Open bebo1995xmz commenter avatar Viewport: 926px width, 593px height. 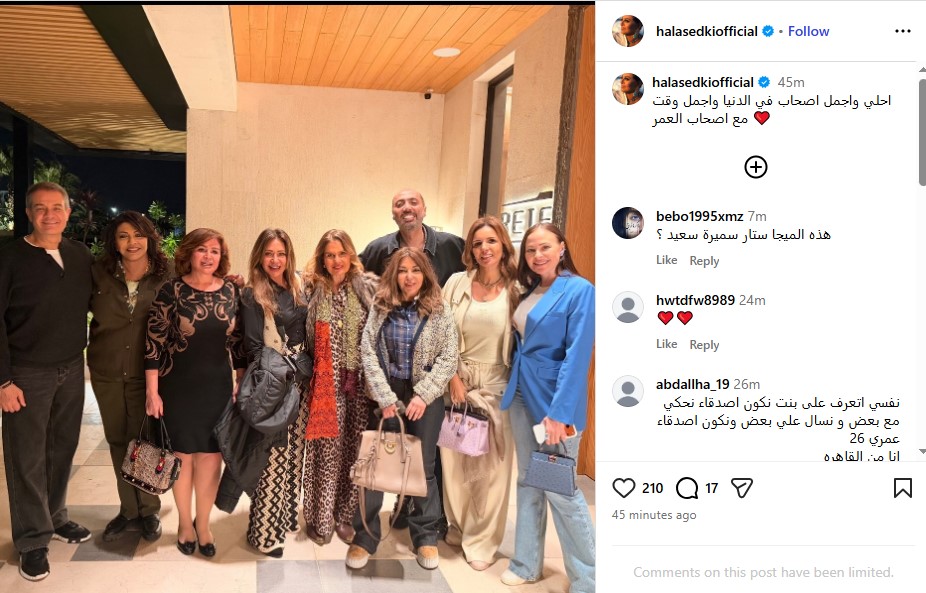(628, 223)
